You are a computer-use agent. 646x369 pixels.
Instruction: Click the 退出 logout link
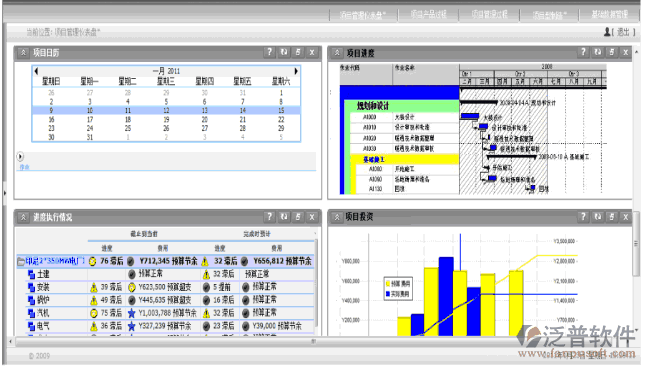[x=623, y=32]
